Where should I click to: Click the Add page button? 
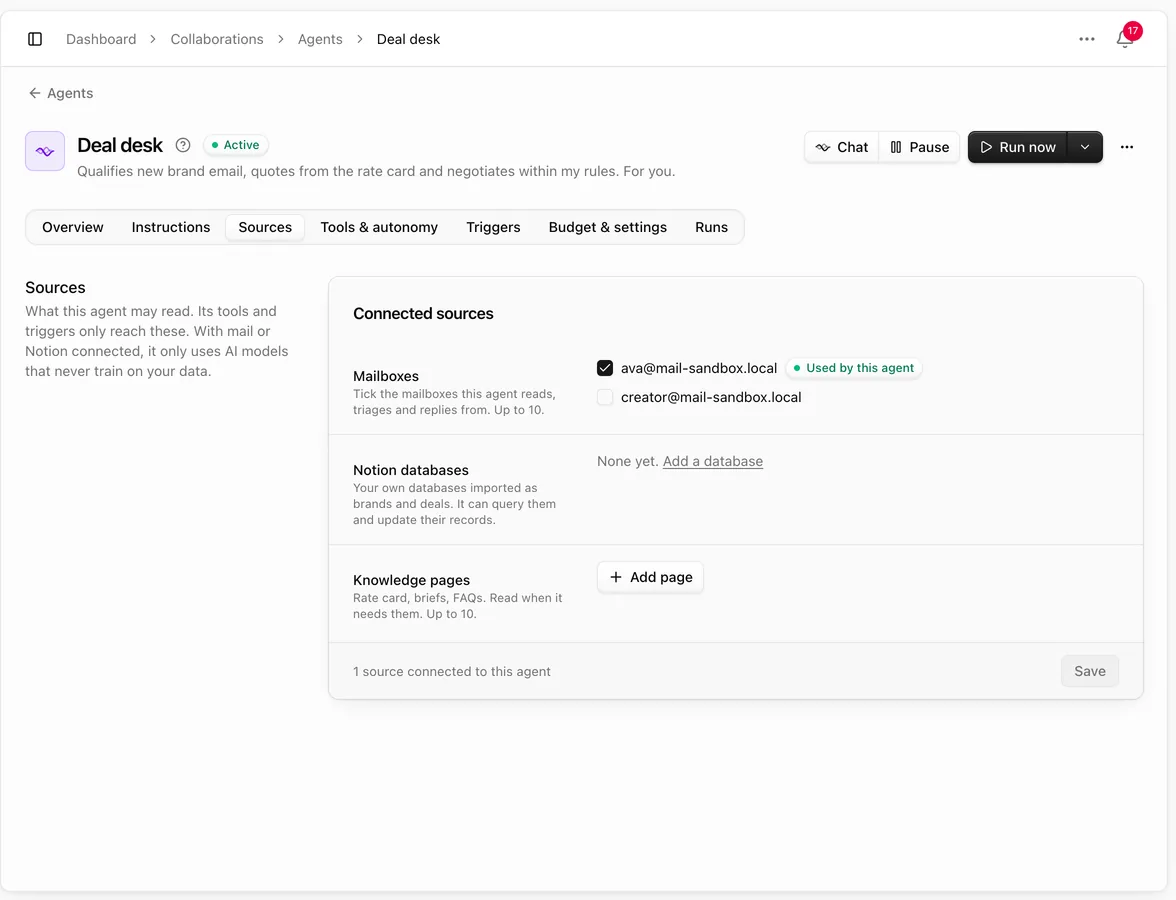pos(650,577)
